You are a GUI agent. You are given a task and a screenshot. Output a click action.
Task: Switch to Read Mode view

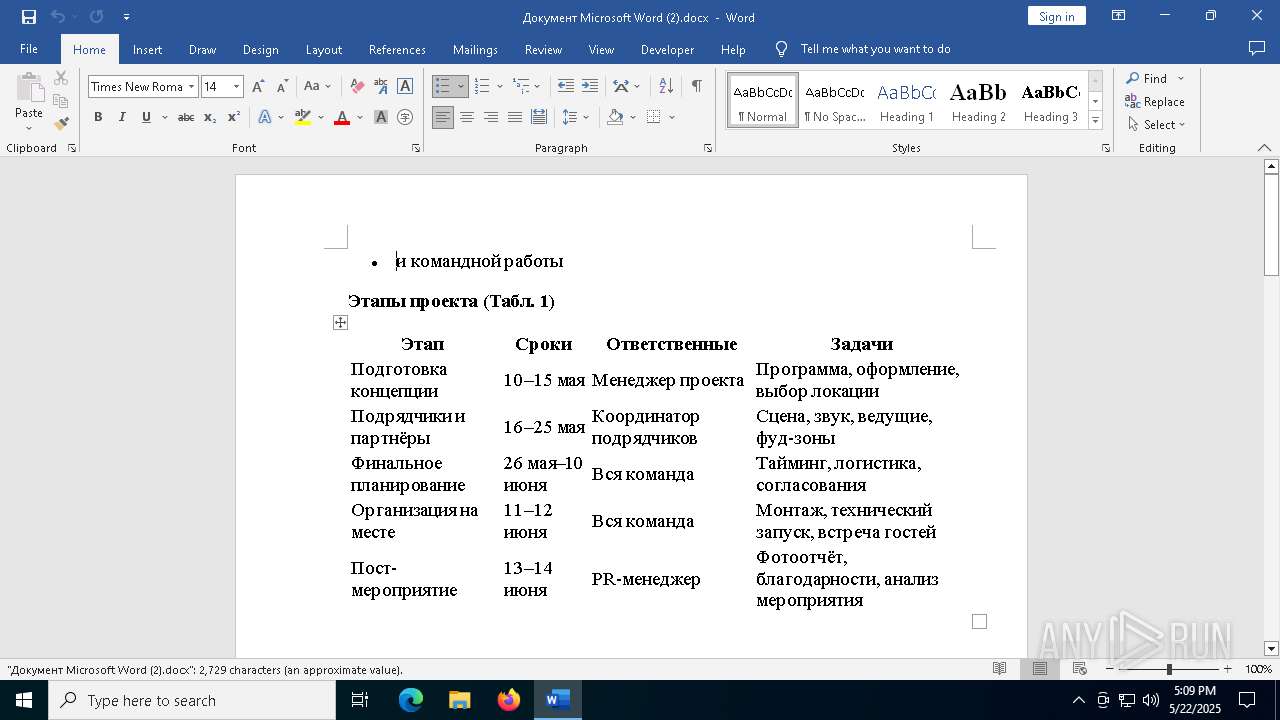[x=999, y=669]
